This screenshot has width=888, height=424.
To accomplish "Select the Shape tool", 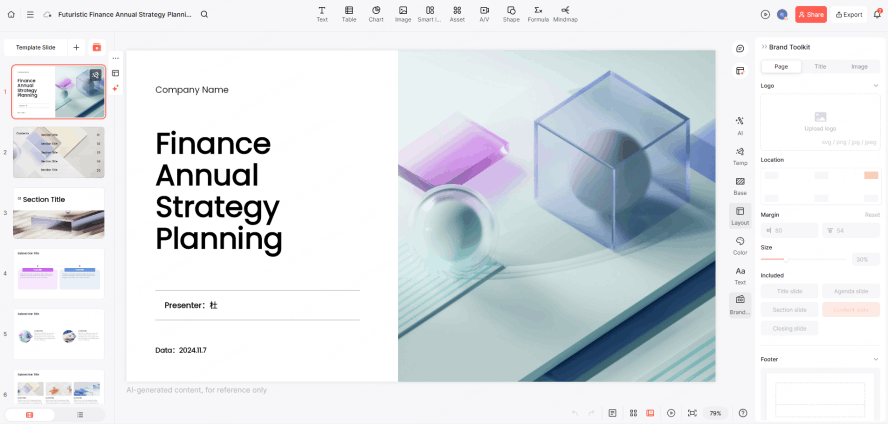I will (x=511, y=14).
